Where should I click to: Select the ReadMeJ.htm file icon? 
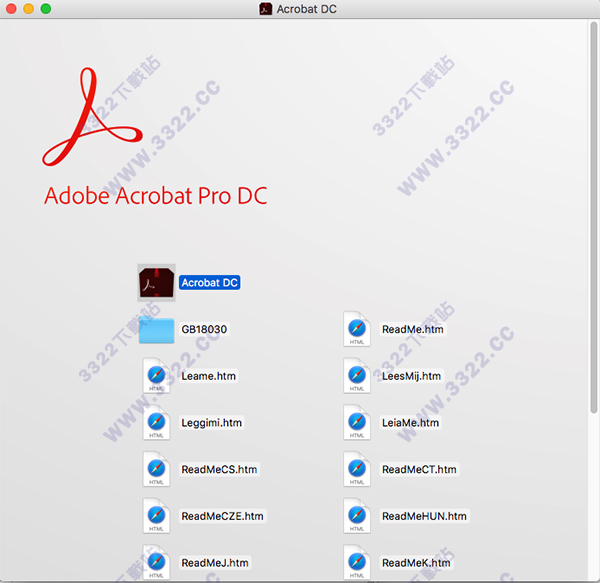click(157, 562)
